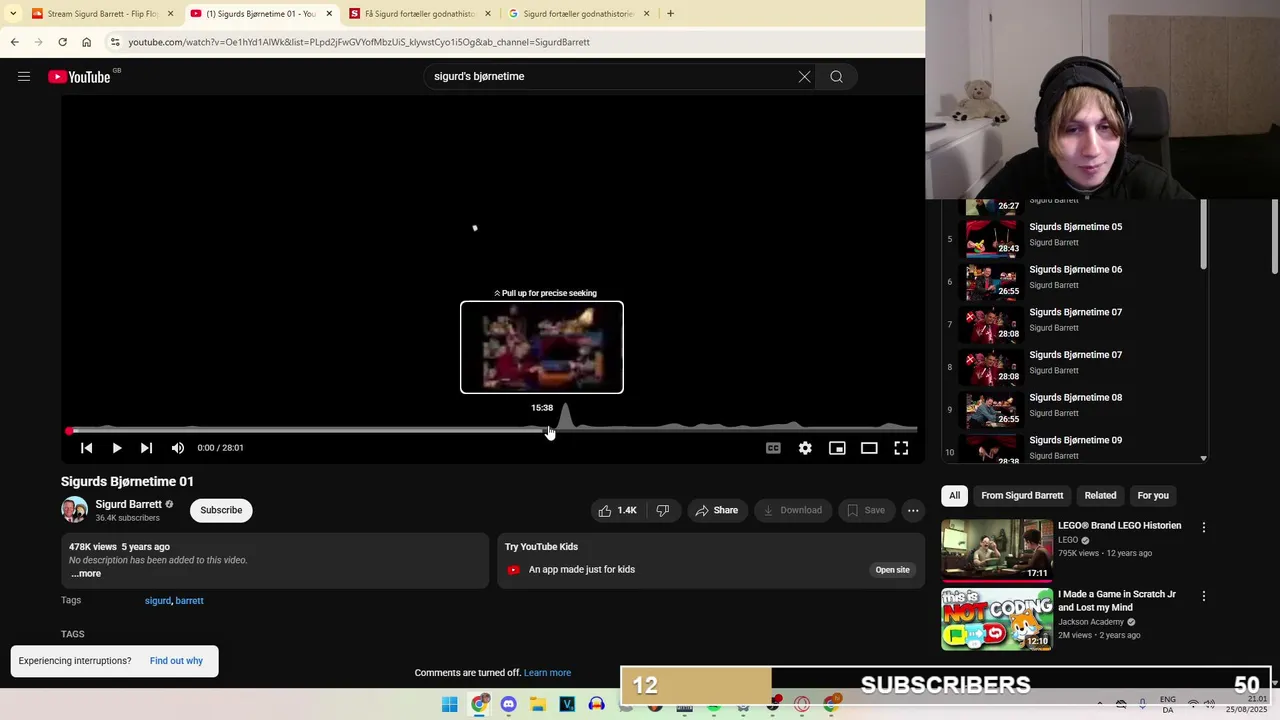Open the 'barrett' tag link
Viewport: 1280px width, 720px height.
[x=189, y=601]
